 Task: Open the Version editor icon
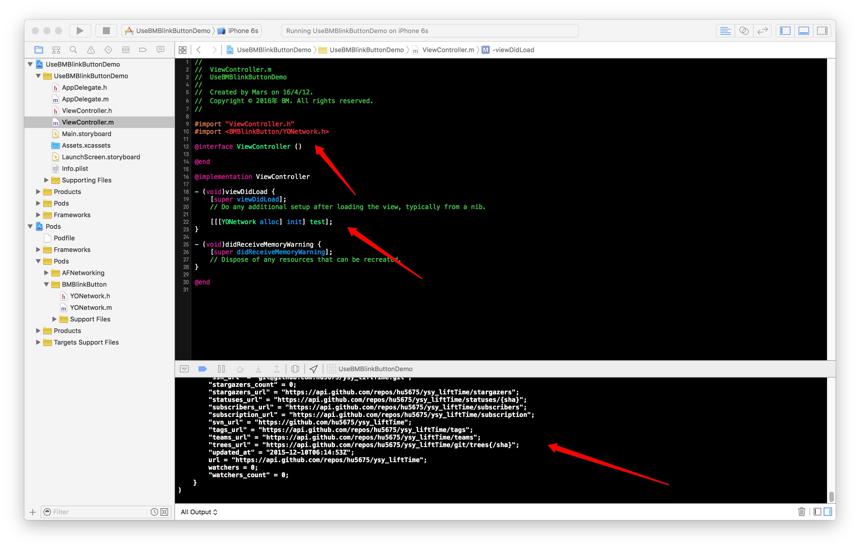coord(762,31)
